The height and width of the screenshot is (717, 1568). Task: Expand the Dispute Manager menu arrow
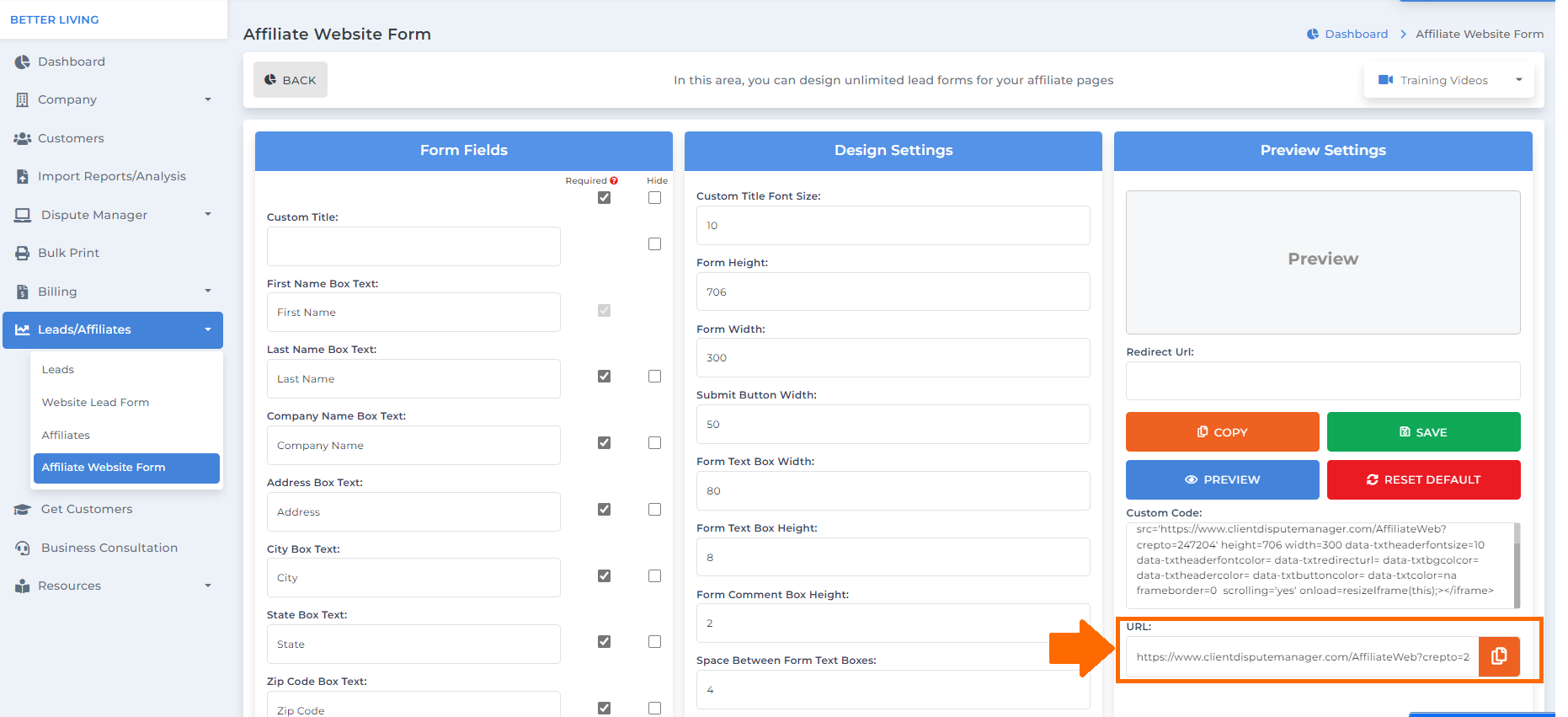tap(208, 214)
